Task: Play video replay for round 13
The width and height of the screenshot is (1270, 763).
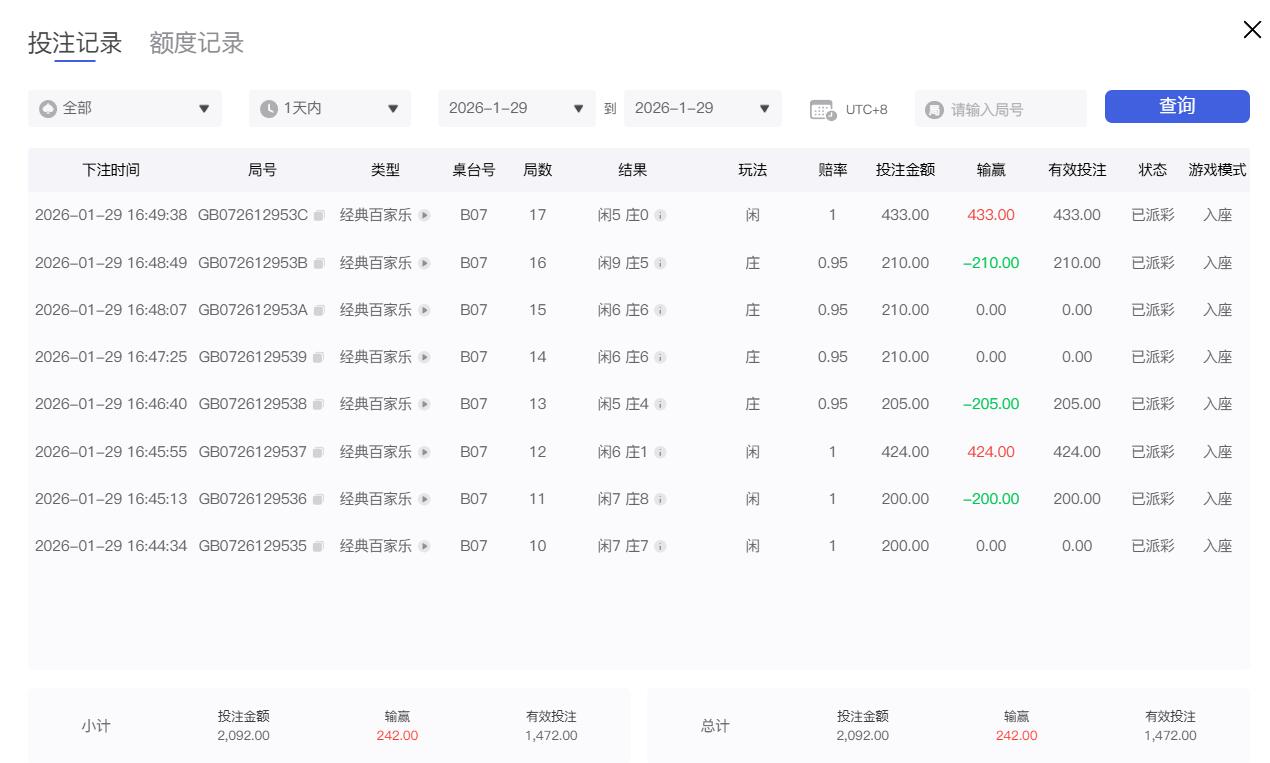Action: click(x=425, y=405)
